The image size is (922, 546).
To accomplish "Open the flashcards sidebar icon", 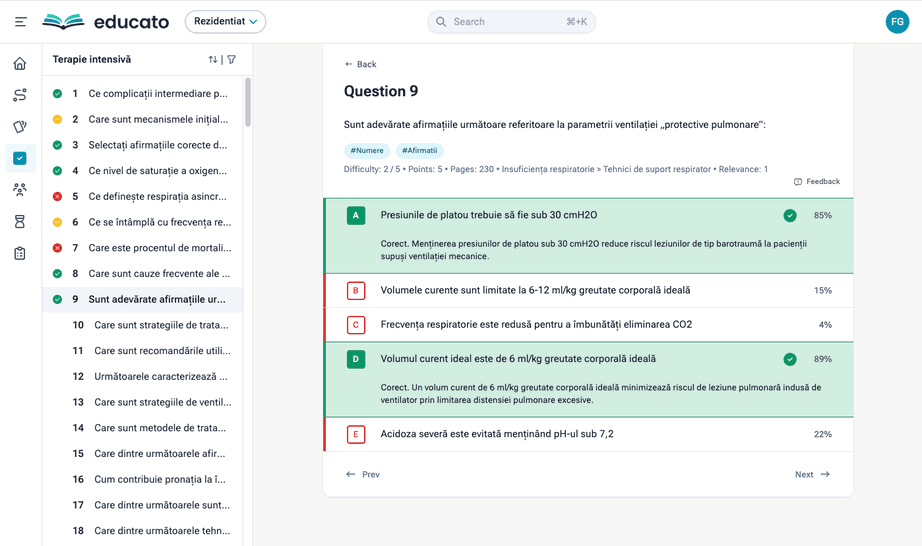I will pyautogui.click(x=20, y=127).
